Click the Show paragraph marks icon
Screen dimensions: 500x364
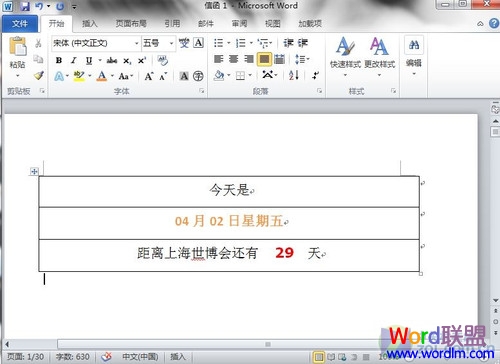coord(315,75)
